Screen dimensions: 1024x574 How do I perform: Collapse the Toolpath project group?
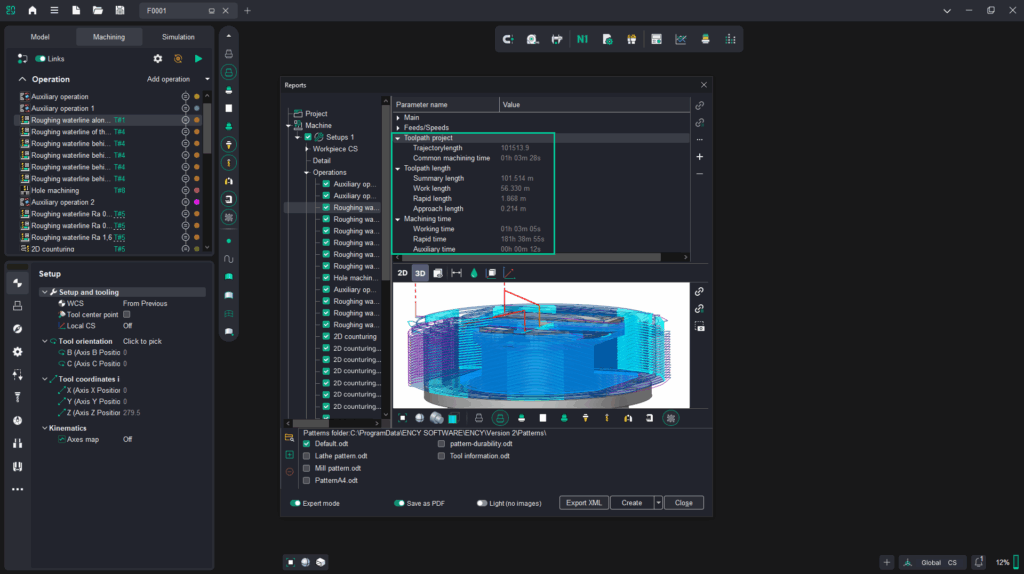click(x=398, y=138)
